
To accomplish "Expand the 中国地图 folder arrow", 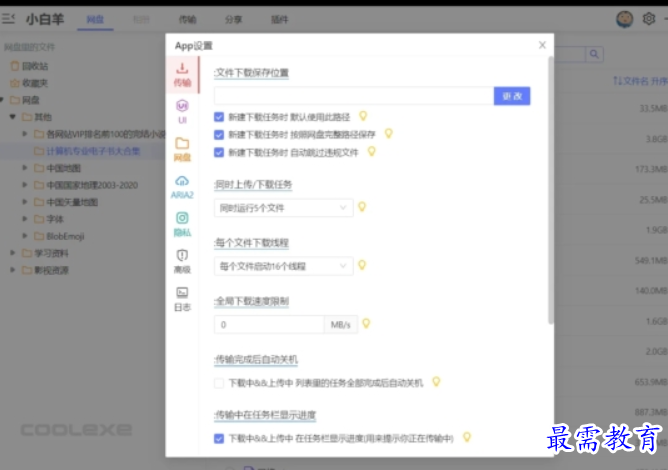I will point(25,168).
